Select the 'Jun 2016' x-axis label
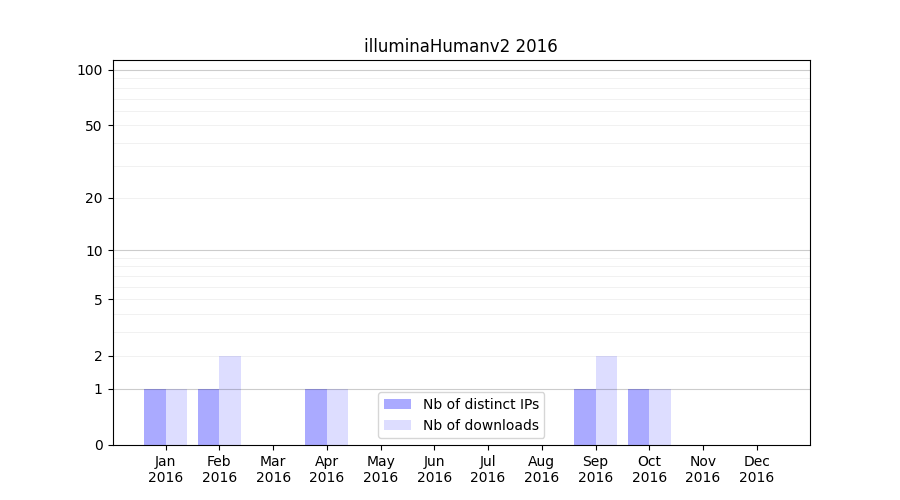This screenshot has height=500, width=900. coord(434,469)
